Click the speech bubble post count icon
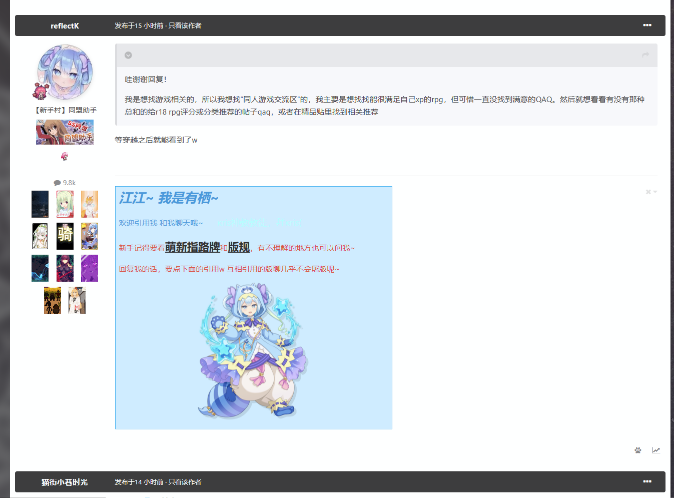Viewport: 674px width, 498px height. (x=57, y=183)
